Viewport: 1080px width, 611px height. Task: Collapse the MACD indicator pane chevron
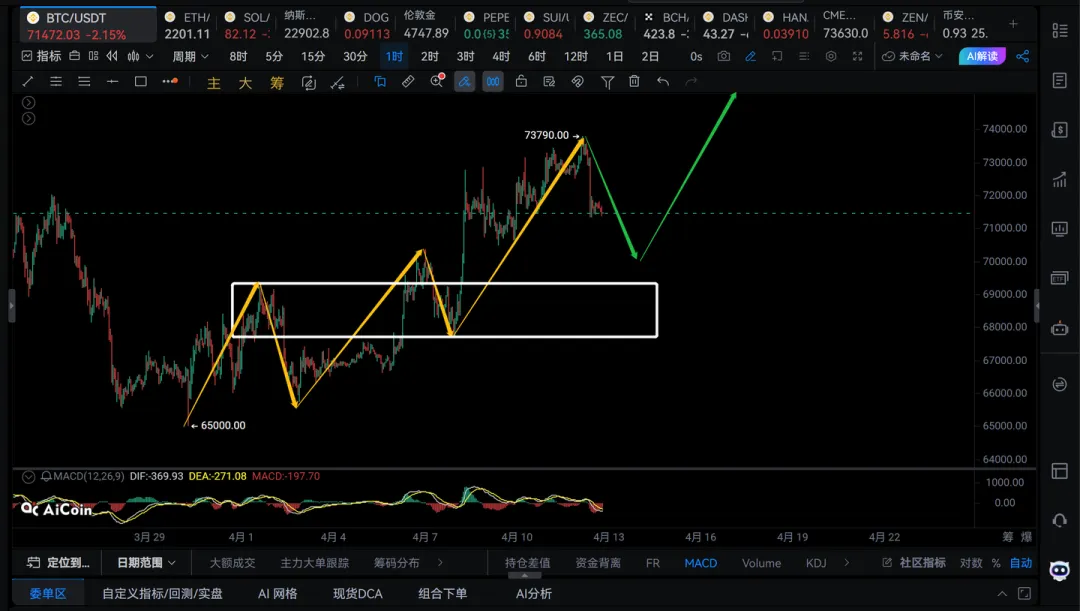click(28, 477)
